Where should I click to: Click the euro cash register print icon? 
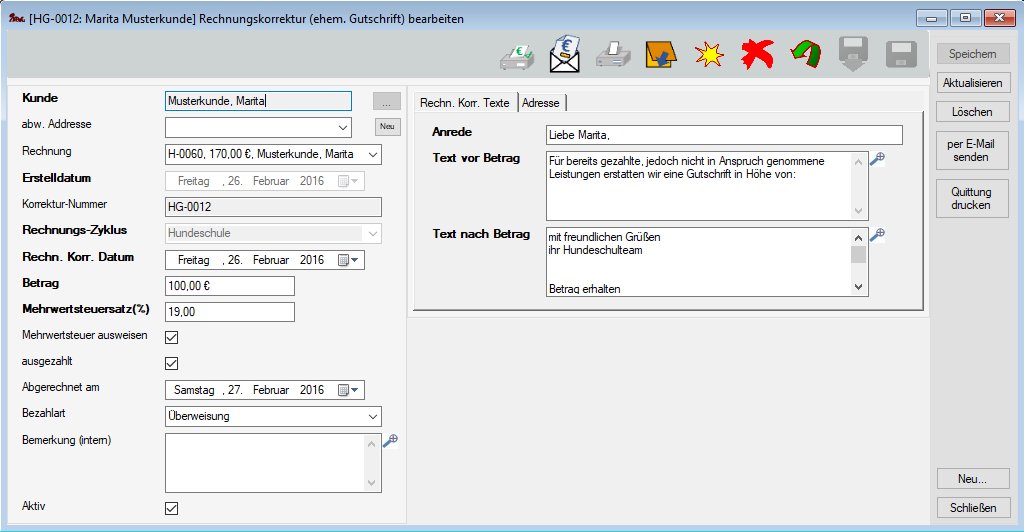(x=518, y=56)
